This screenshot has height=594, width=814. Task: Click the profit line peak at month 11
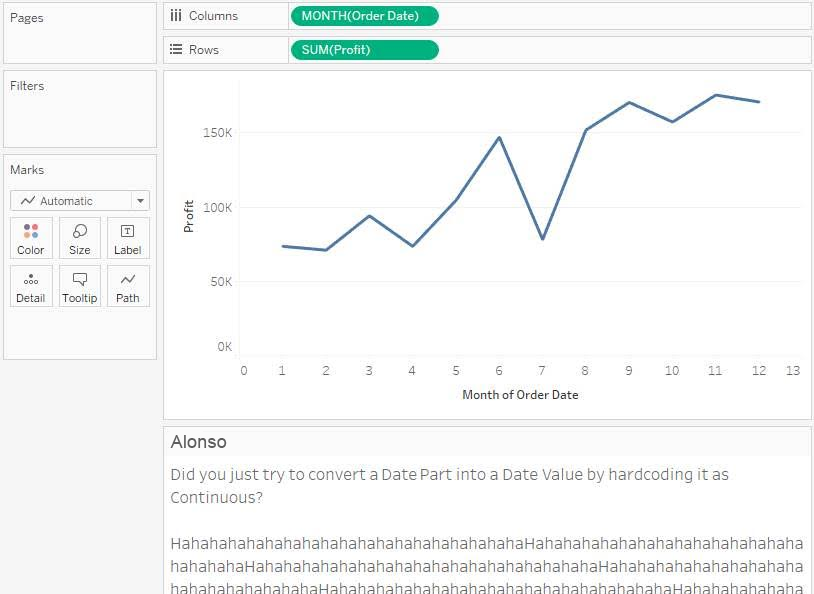pyautogui.click(x=716, y=95)
